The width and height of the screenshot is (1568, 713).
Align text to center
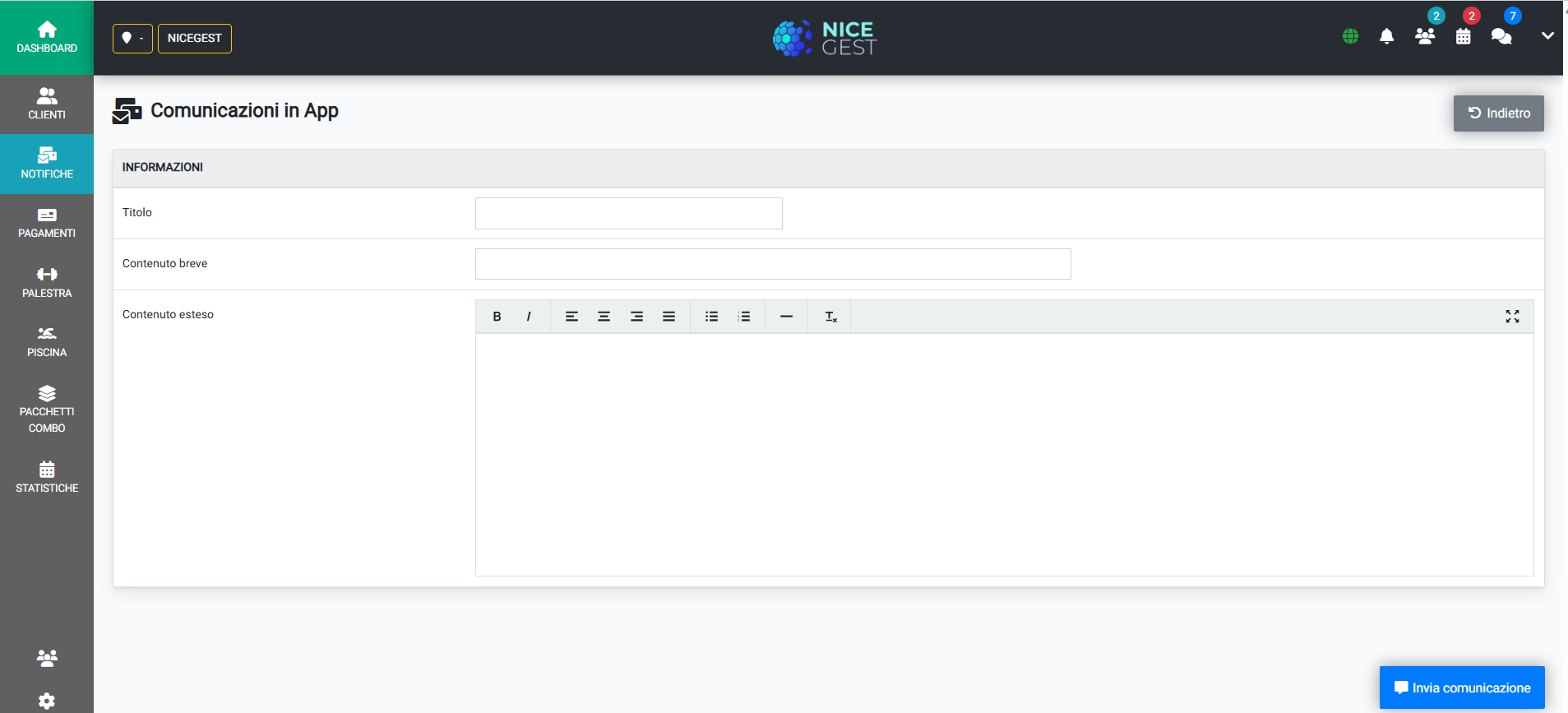click(604, 317)
